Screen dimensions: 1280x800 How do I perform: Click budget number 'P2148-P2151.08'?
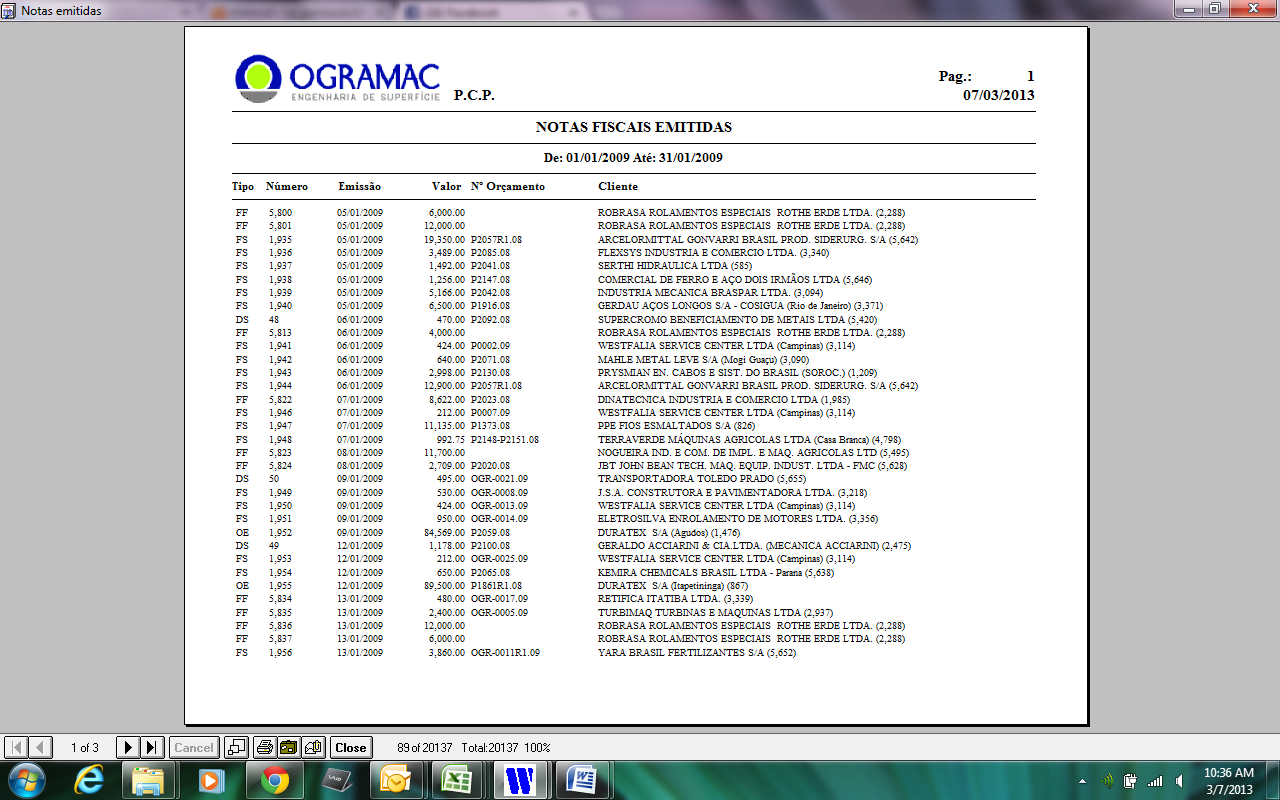coord(504,440)
